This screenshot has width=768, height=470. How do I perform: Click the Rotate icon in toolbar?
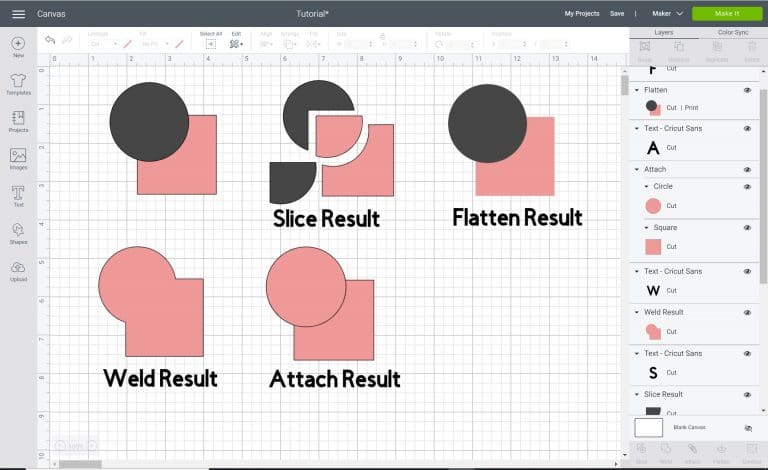(x=439, y=44)
